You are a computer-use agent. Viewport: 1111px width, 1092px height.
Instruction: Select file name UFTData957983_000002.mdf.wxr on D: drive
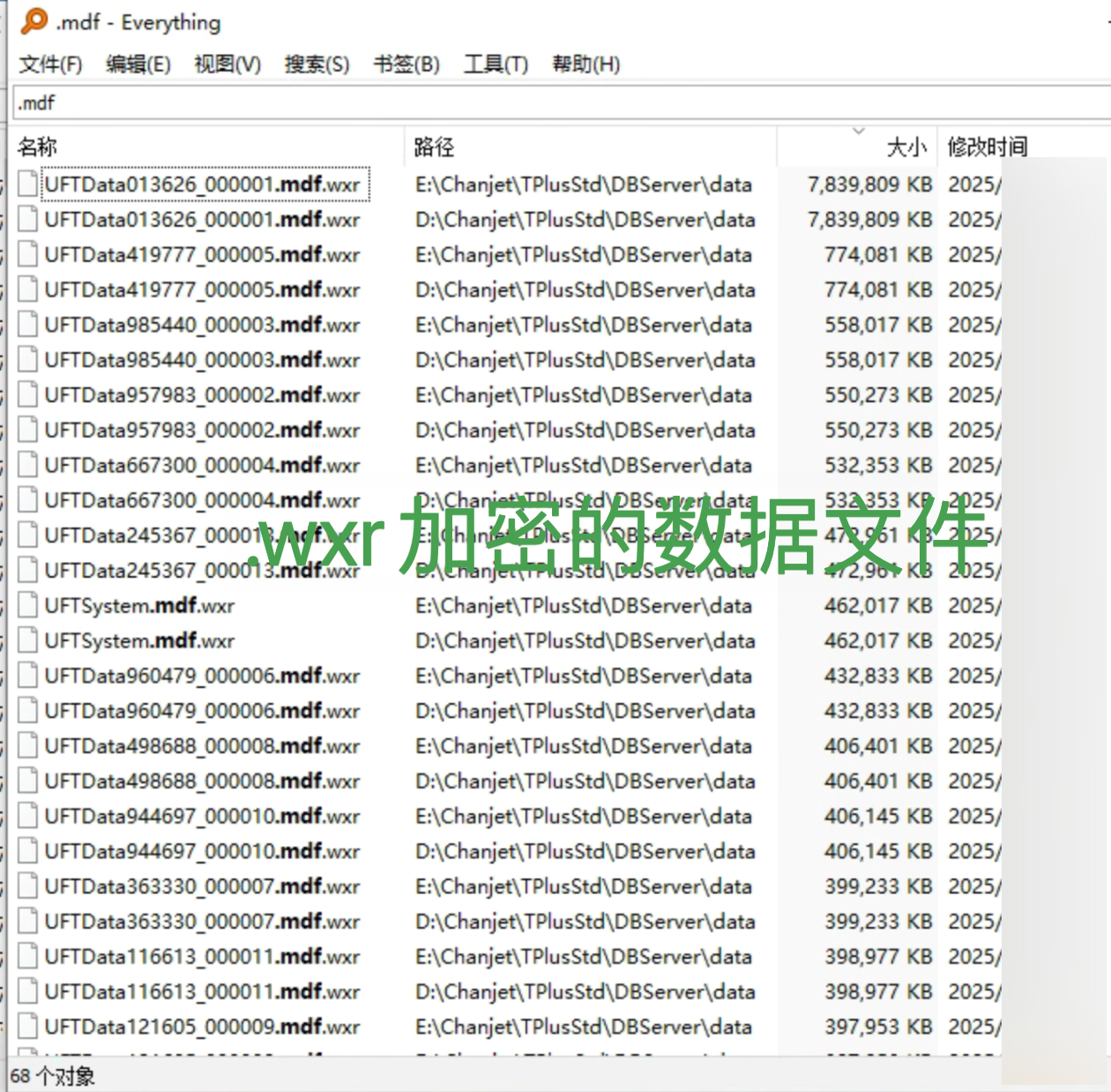click(202, 430)
